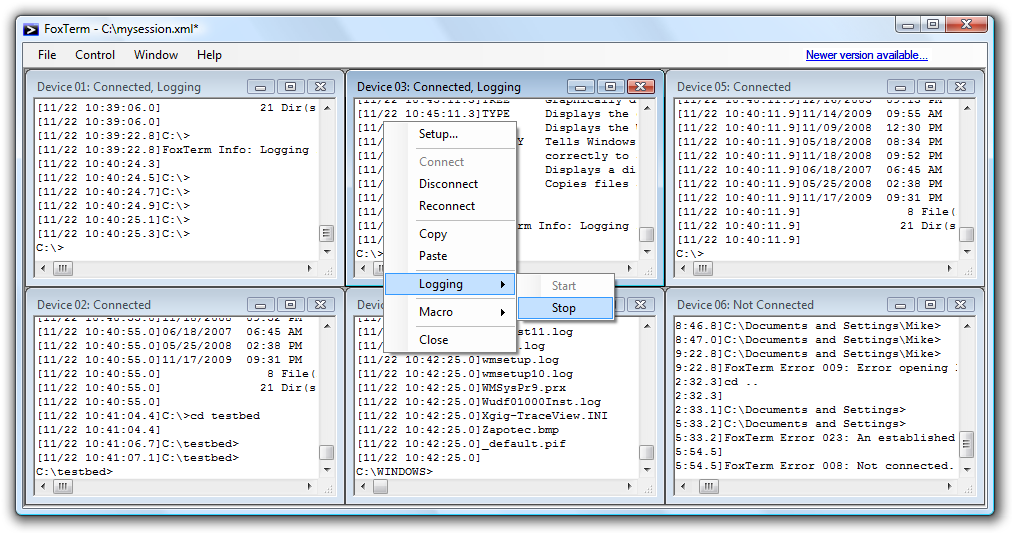Expand the Logging submenu
This screenshot has width=1012, height=533.
coord(450,284)
